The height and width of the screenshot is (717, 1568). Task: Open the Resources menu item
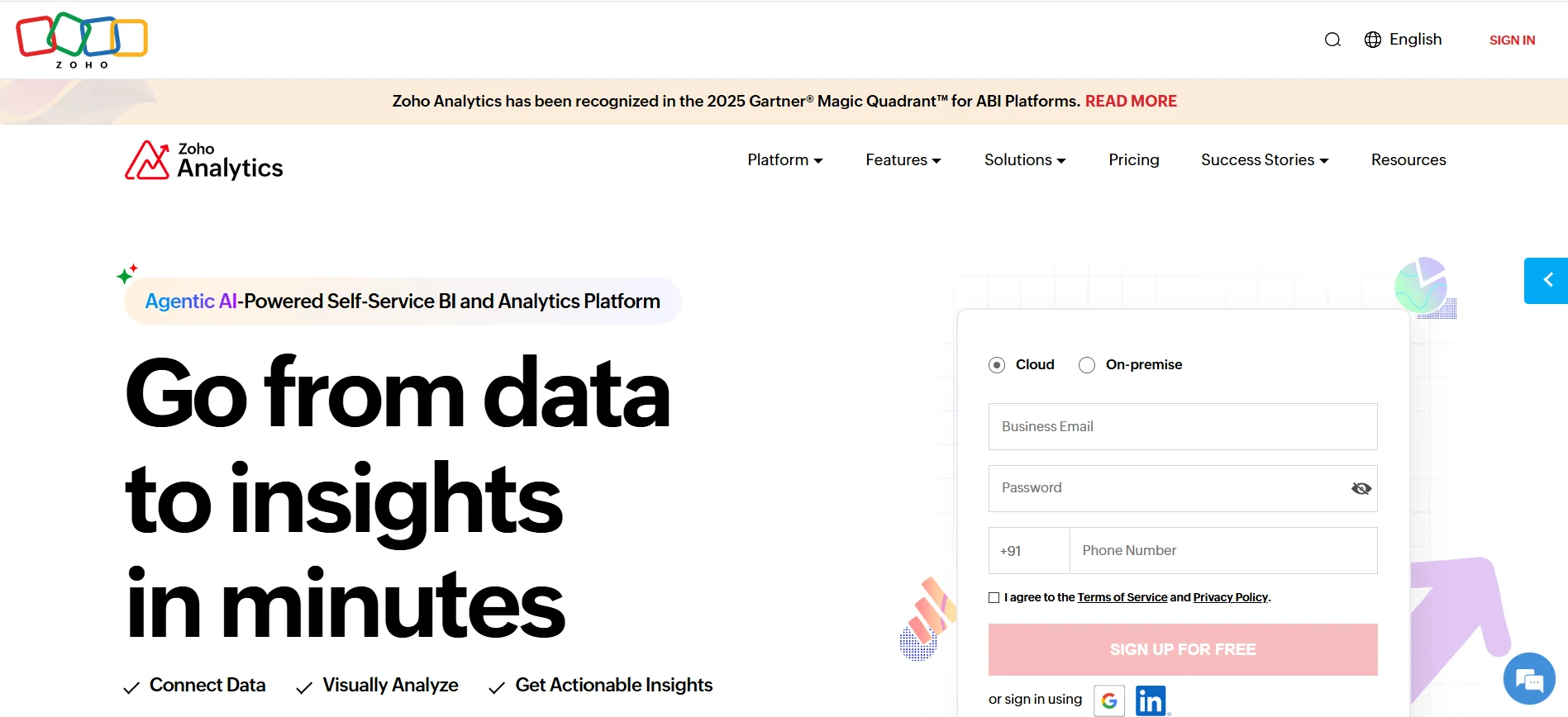coord(1408,160)
